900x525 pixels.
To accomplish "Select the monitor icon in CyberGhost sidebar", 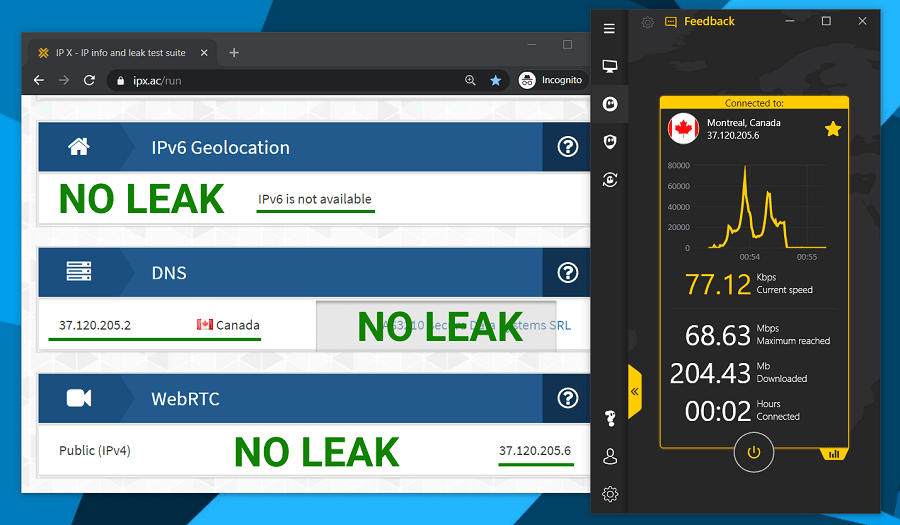I will tap(610, 67).
